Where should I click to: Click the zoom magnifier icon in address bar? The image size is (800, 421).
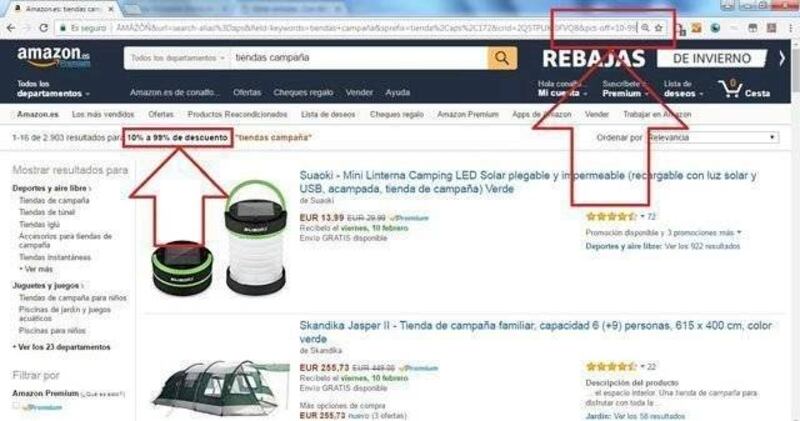[645, 28]
